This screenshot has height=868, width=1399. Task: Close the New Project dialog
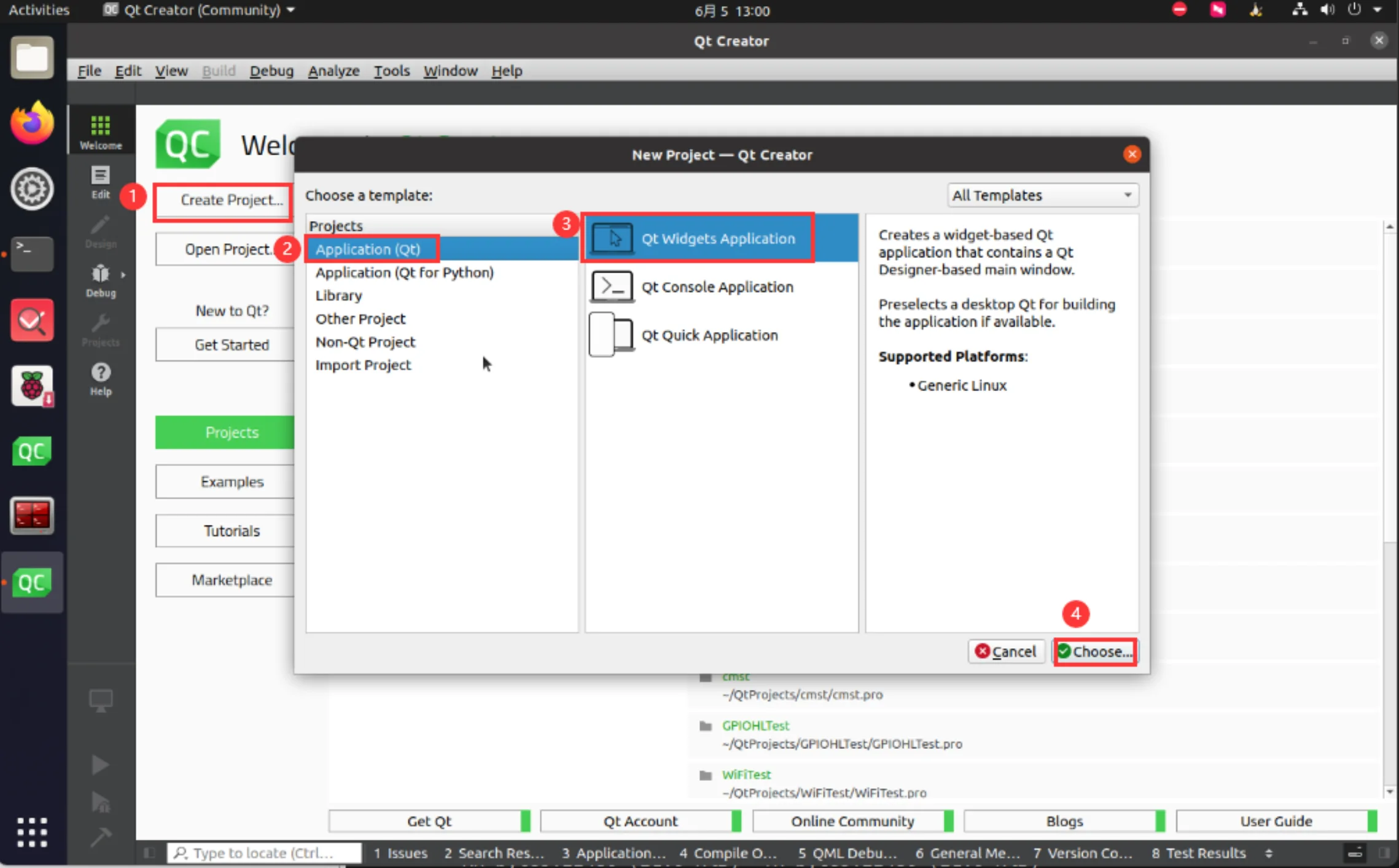point(1132,154)
